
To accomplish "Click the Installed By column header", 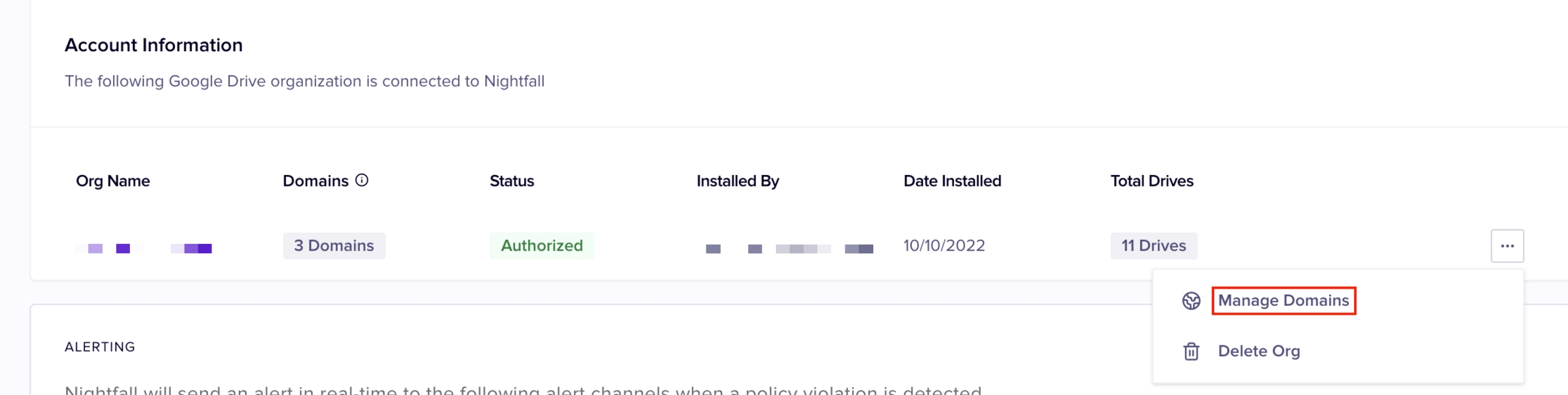I will point(738,181).
